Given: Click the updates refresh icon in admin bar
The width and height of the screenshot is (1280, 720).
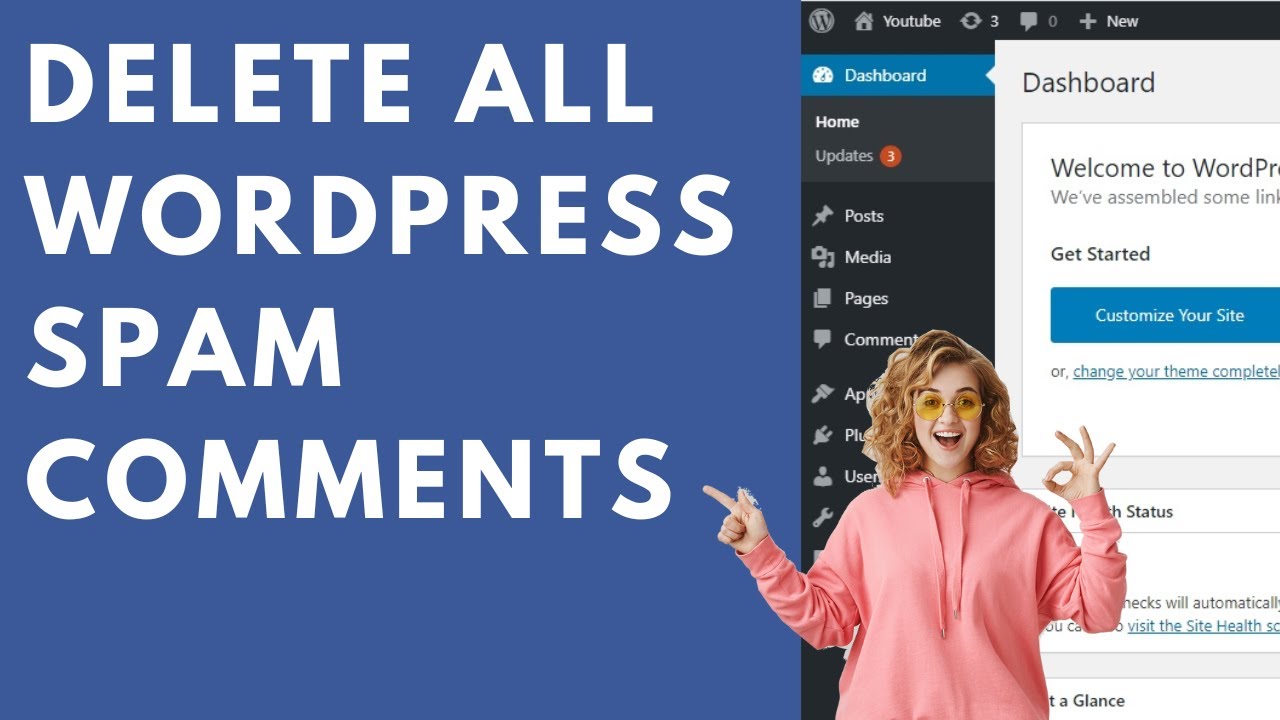Looking at the screenshot, I should click(970, 21).
